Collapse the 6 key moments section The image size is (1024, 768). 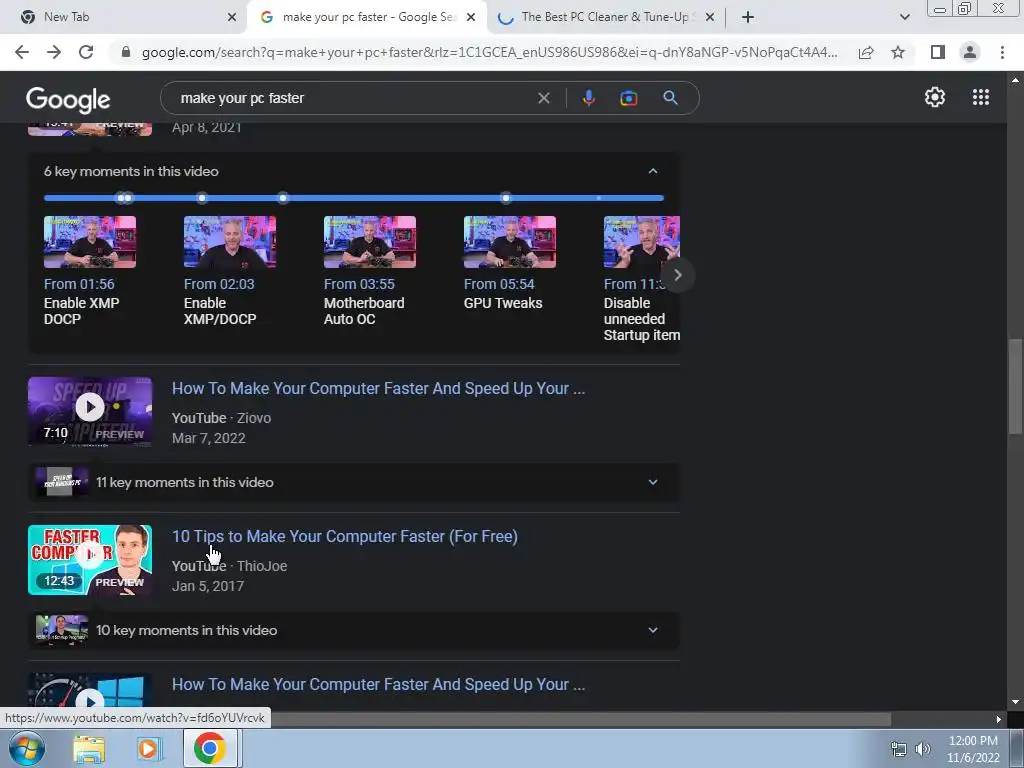coord(652,171)
